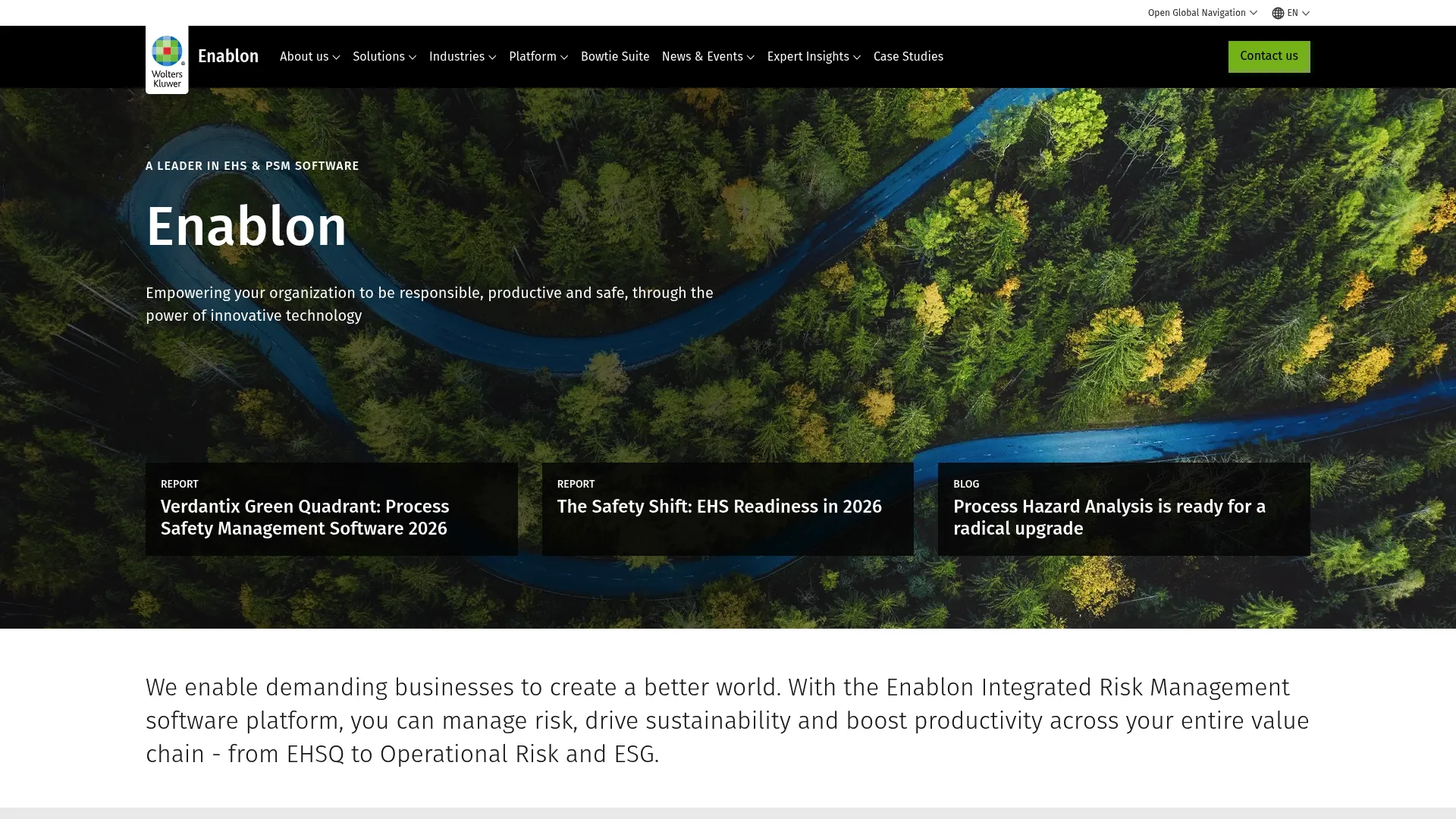The image size is (1456, 819).
Task: Expand the Solutions menu
Action: tap(384, 57)
